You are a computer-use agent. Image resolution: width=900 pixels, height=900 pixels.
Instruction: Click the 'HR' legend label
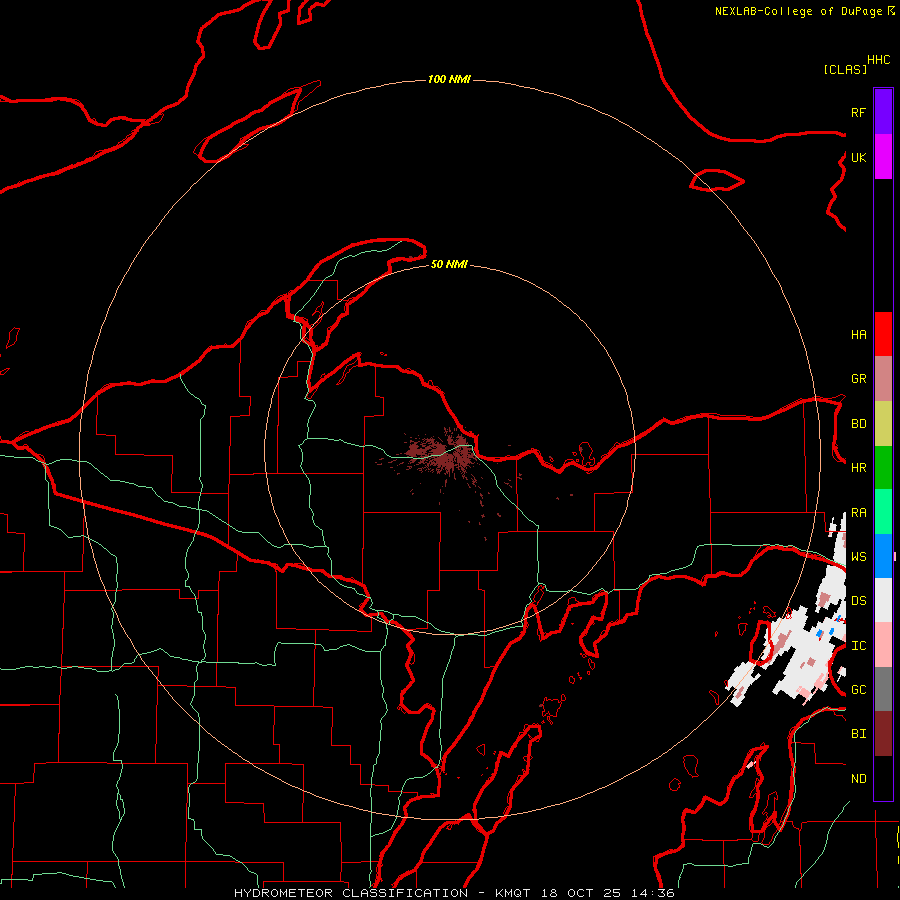click(x=858, y=468)
